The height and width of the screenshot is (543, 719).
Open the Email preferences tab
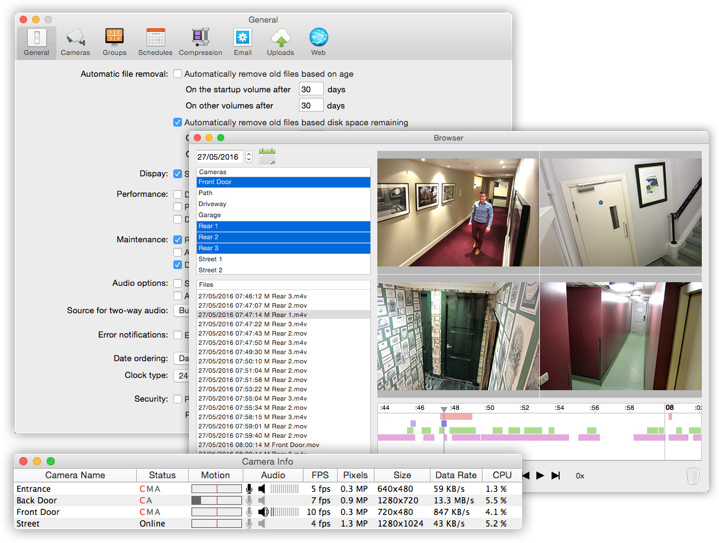242,41
